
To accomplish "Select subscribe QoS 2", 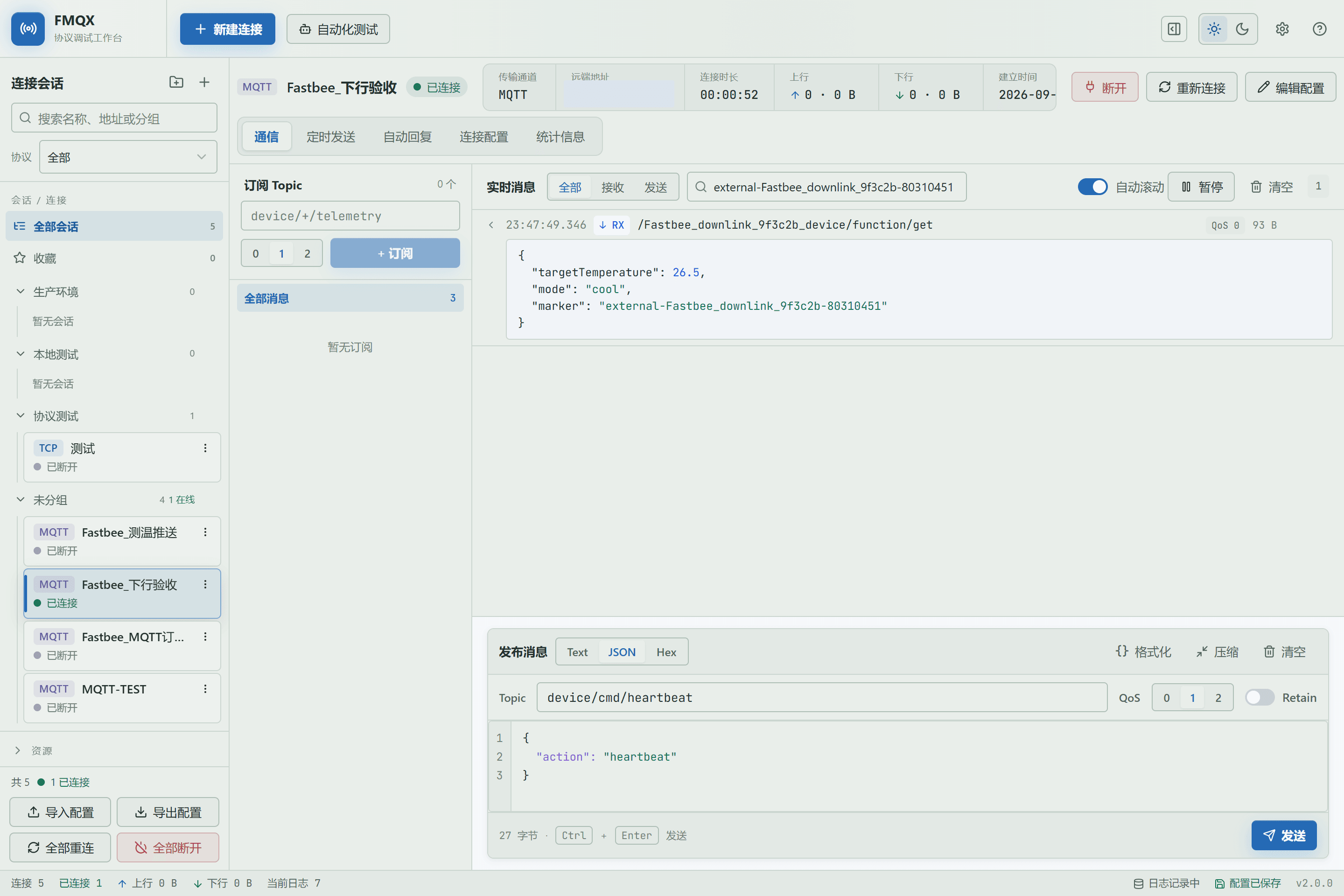I will pos(308,253).
